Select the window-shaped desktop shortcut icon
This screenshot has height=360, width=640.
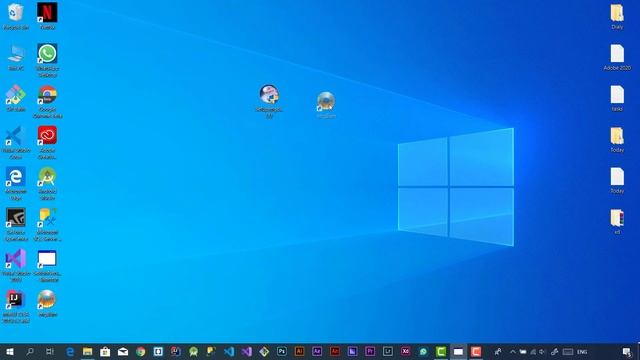[x=47, y=265]
